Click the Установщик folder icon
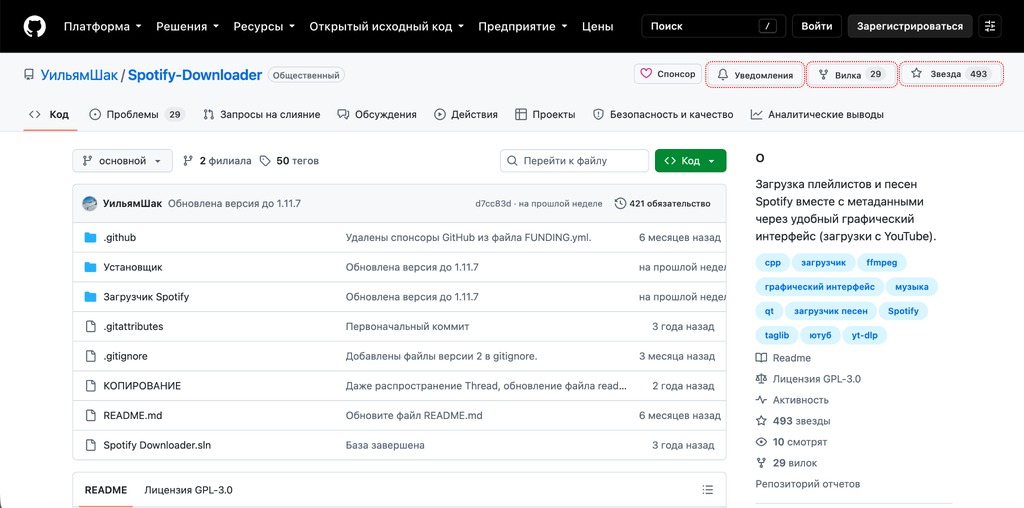The height and width of the screenshot is (508, 1024). (x=90, y=267)
